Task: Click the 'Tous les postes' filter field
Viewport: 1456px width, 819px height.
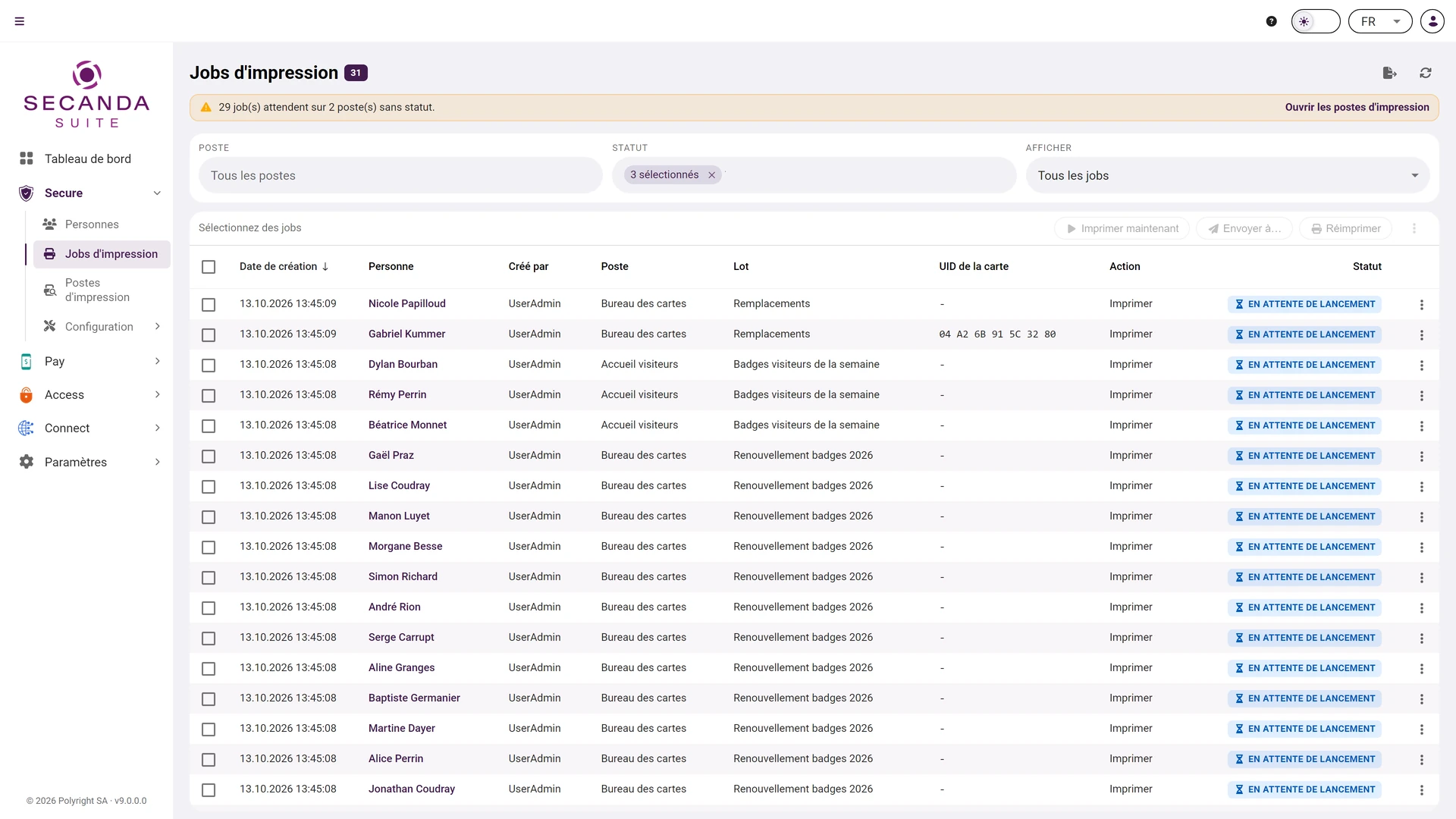Action: (400, 175)
